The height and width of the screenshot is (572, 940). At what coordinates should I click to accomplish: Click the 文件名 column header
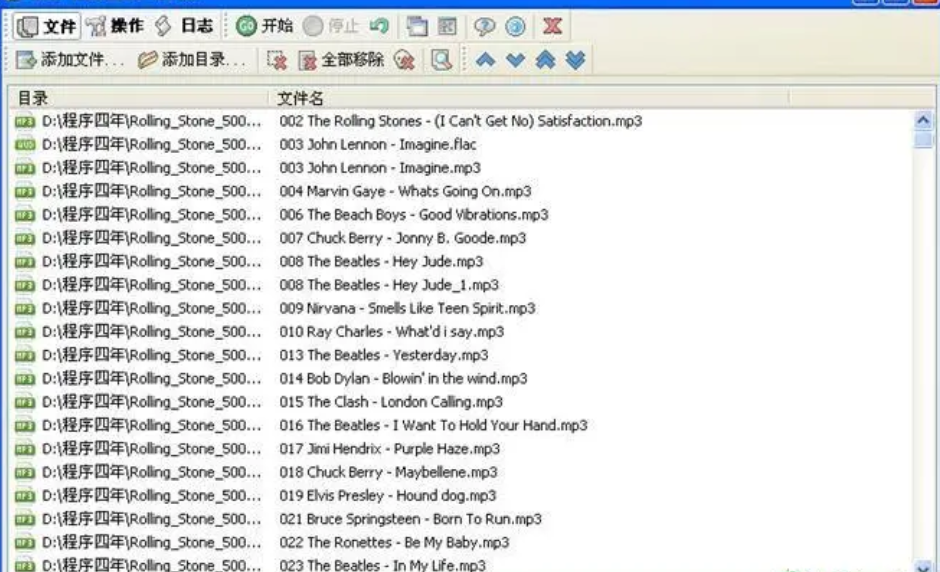coord(528,98)
